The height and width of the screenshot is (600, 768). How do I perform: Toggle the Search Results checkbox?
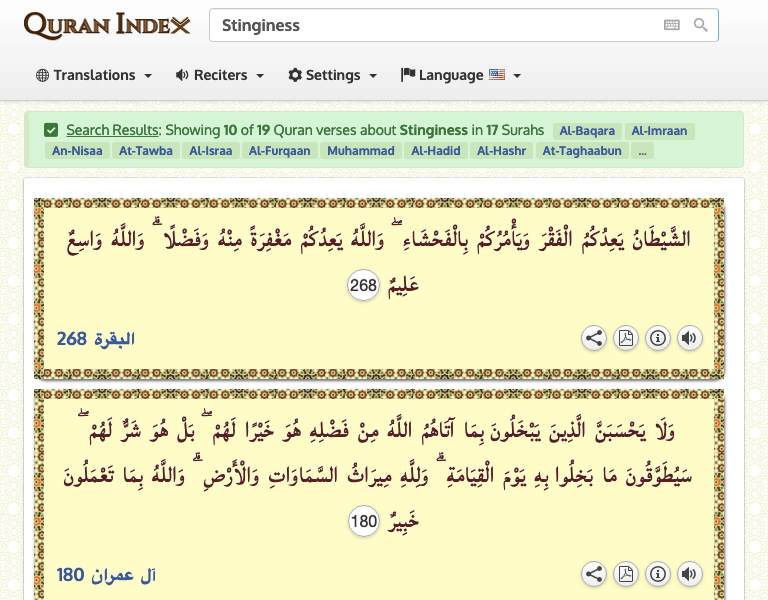(51, 130)
